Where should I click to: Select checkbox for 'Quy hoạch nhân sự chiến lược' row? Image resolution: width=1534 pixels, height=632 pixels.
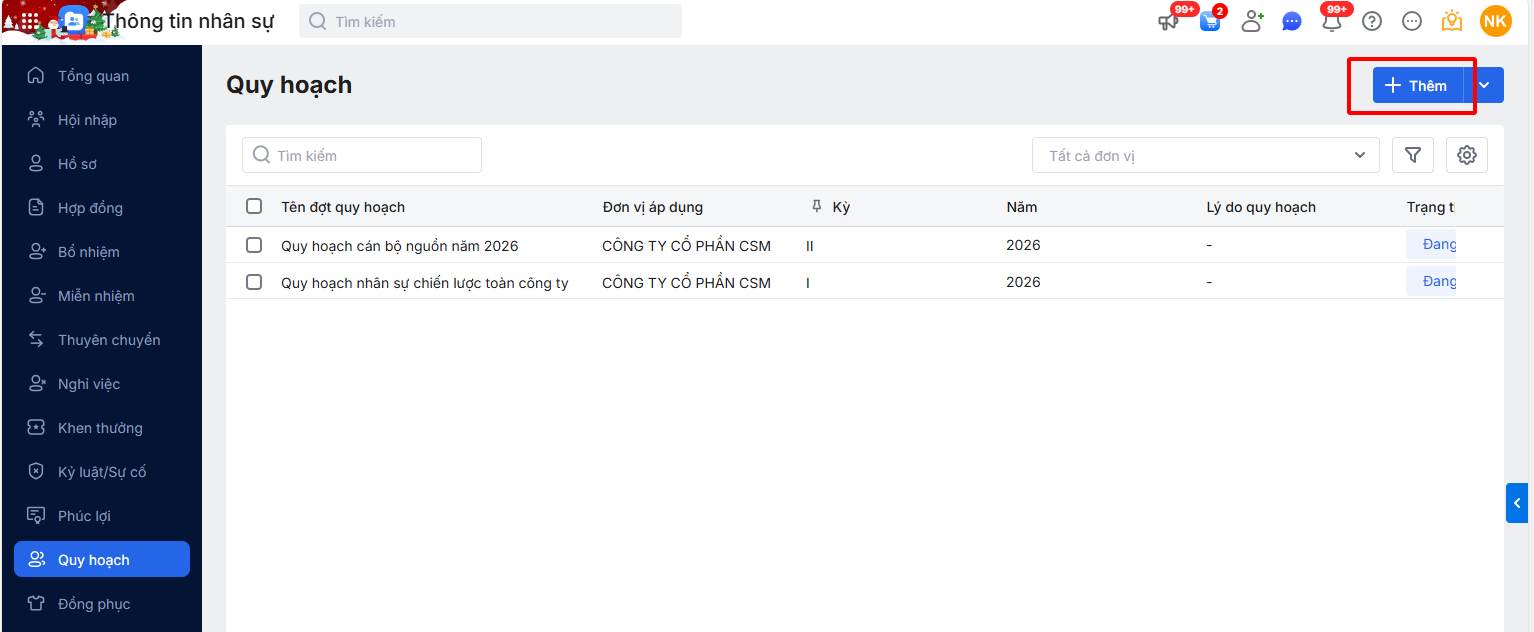[x=254, y=282]
